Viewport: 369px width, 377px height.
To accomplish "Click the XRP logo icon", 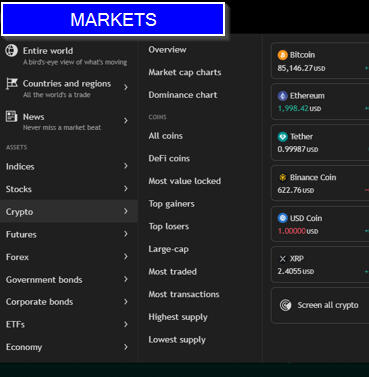I will click(283, 259).
